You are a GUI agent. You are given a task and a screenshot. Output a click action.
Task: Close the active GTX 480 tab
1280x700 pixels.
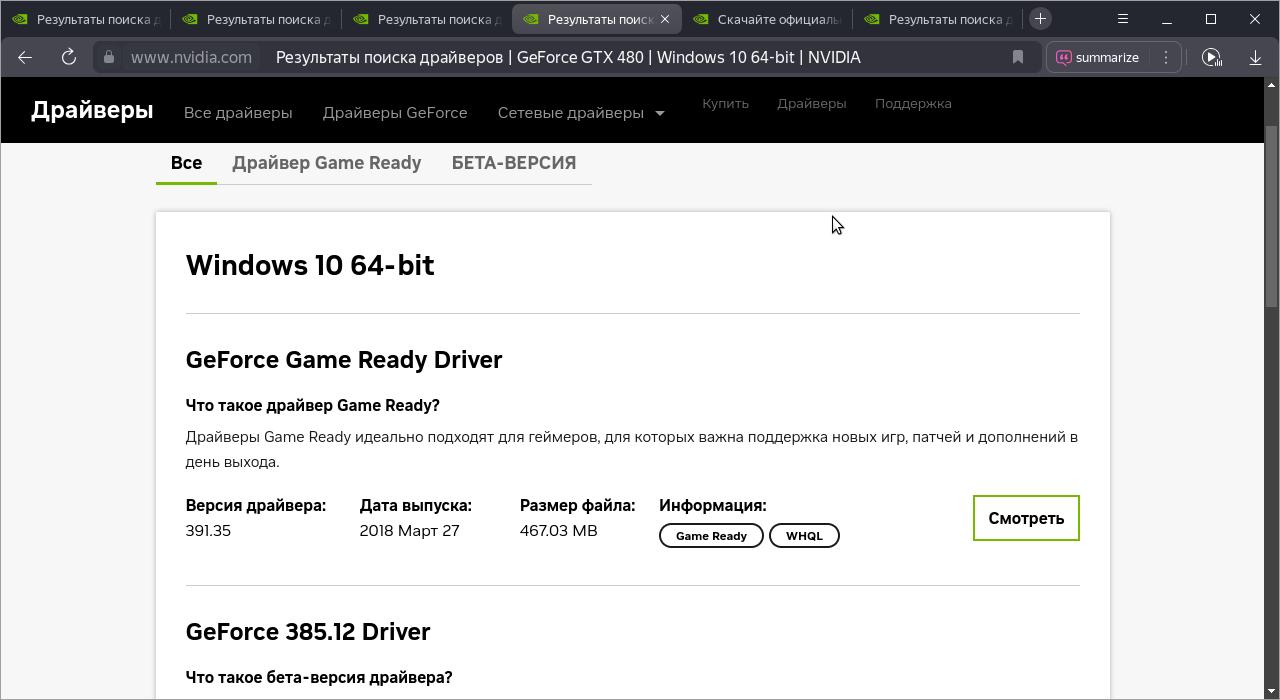click(665, 19)
